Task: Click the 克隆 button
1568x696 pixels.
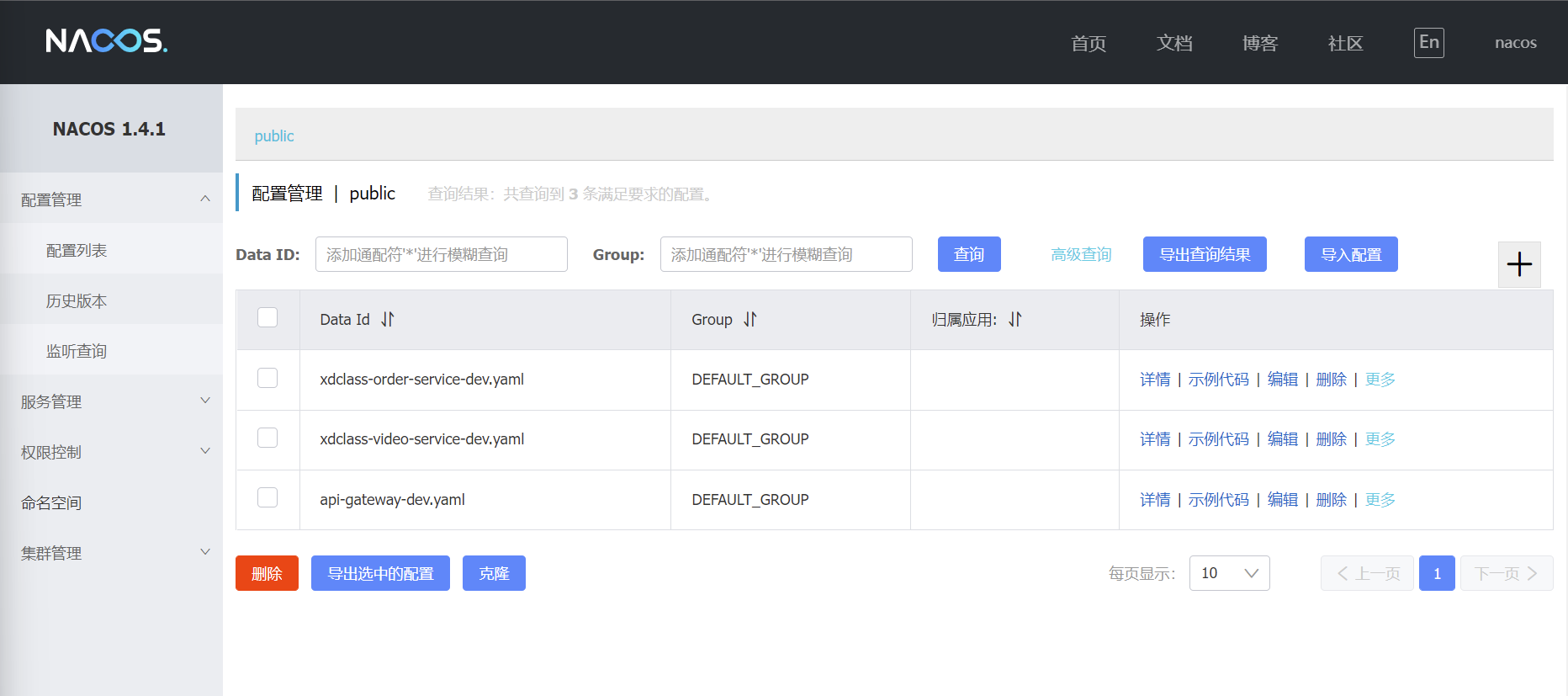Action: 494,573
